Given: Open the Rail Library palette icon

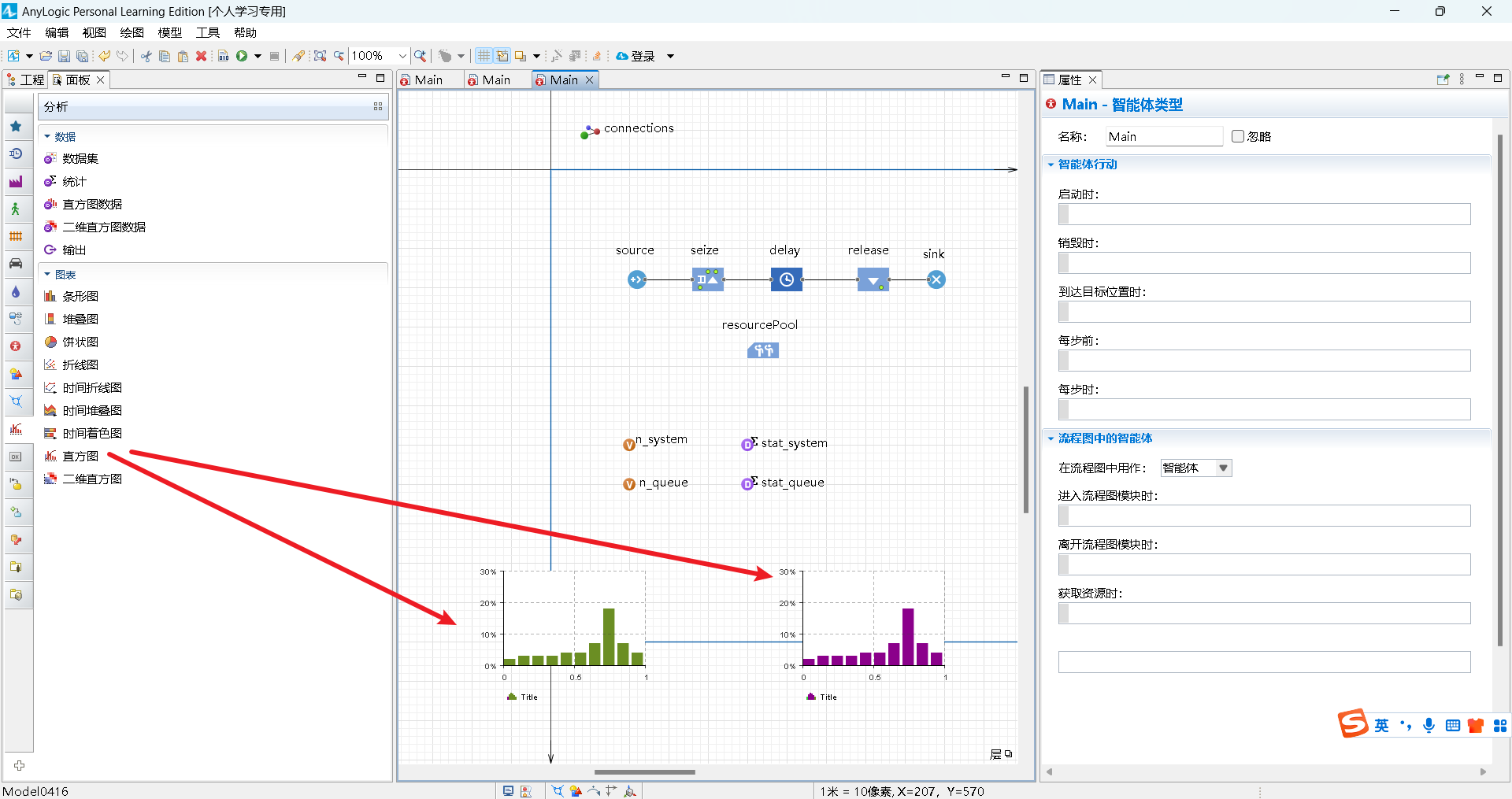Looking at the screenshot, I should (x=16, y=236).
